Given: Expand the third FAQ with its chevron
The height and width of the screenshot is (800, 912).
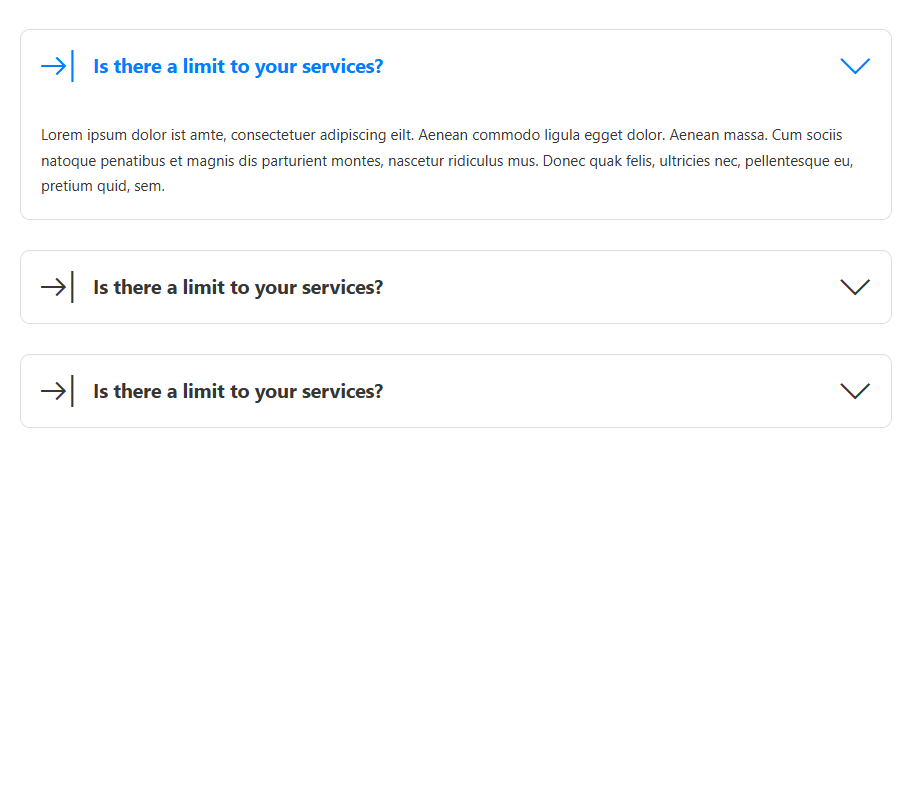Looking at the screenshot, I should [x=855, y=391].
